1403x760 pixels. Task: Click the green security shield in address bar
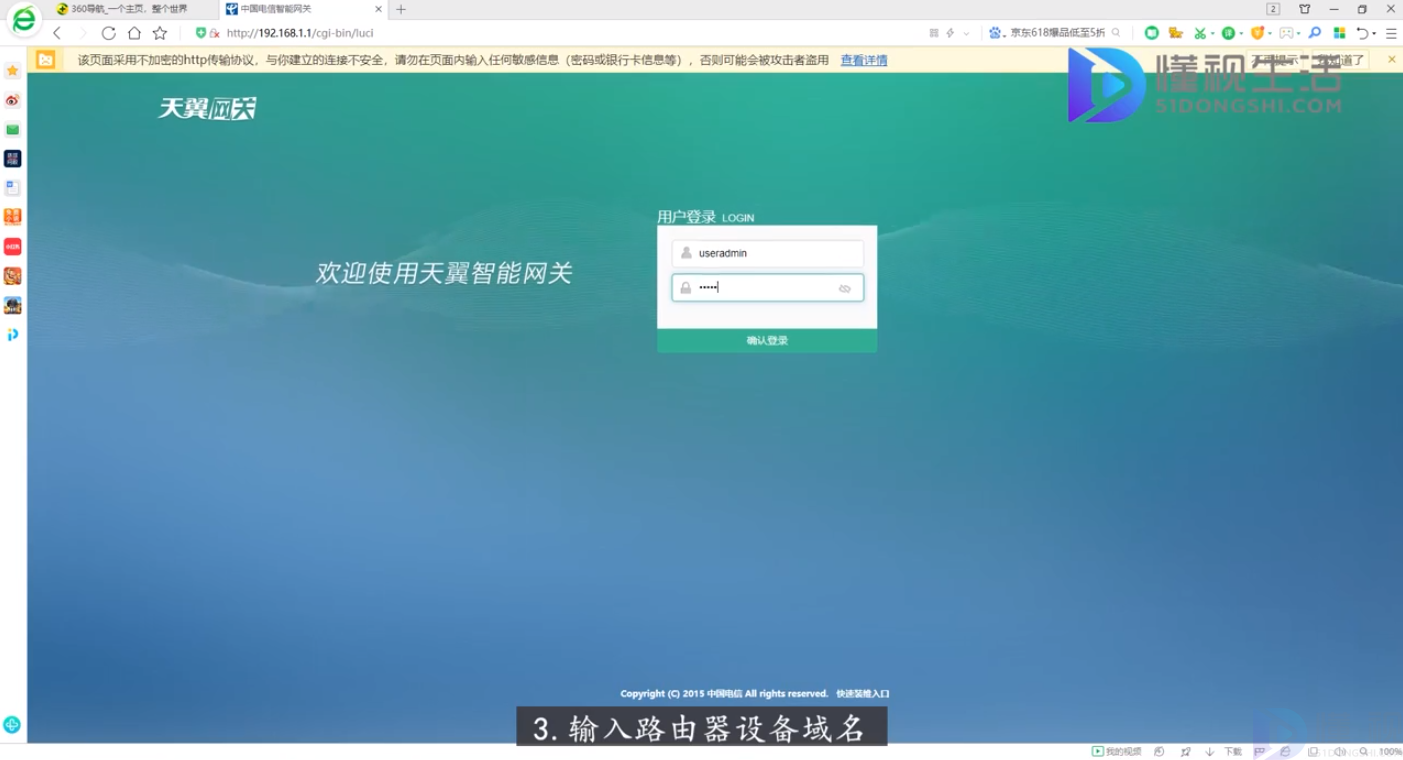200,33
